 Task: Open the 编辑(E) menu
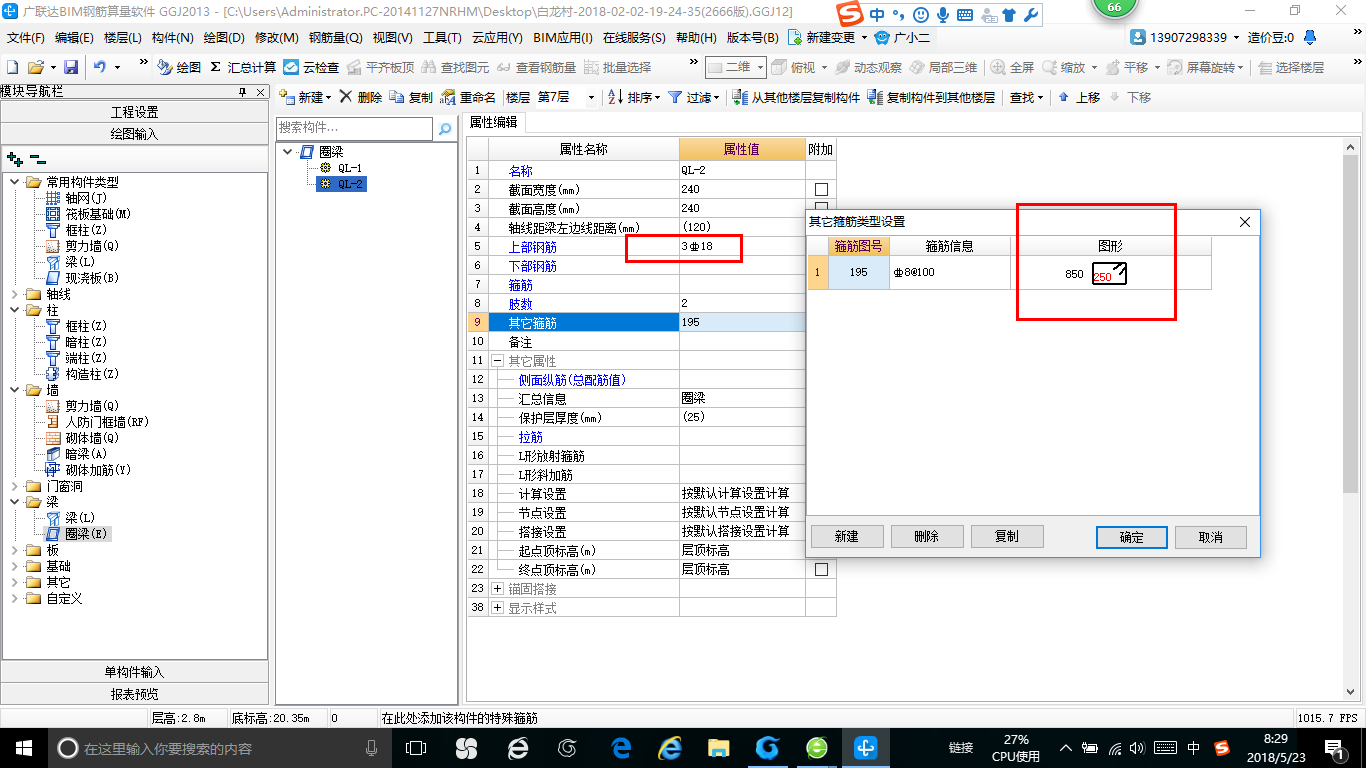pos(74,37)
